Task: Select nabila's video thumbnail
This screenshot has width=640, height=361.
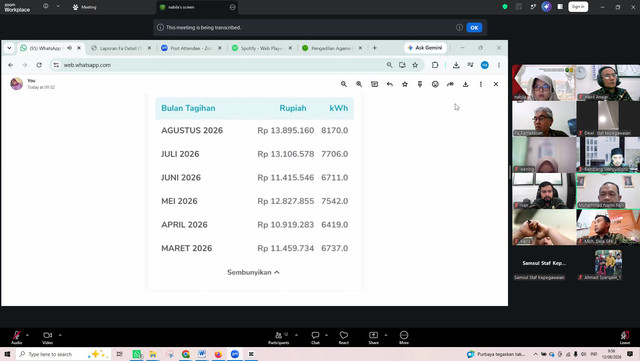Action: click(x=544, y=82)
